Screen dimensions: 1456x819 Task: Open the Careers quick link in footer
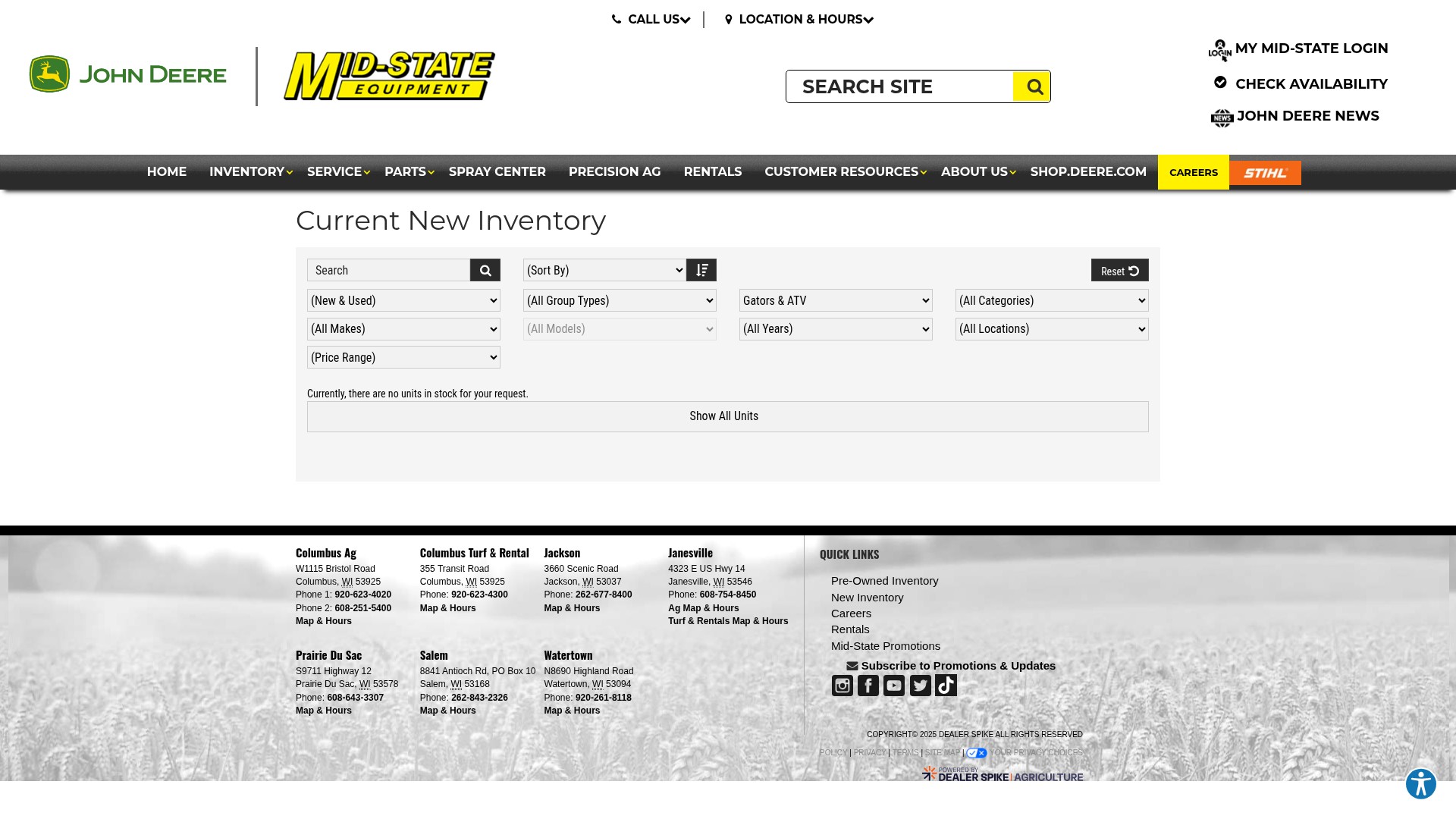pos(851,613)
